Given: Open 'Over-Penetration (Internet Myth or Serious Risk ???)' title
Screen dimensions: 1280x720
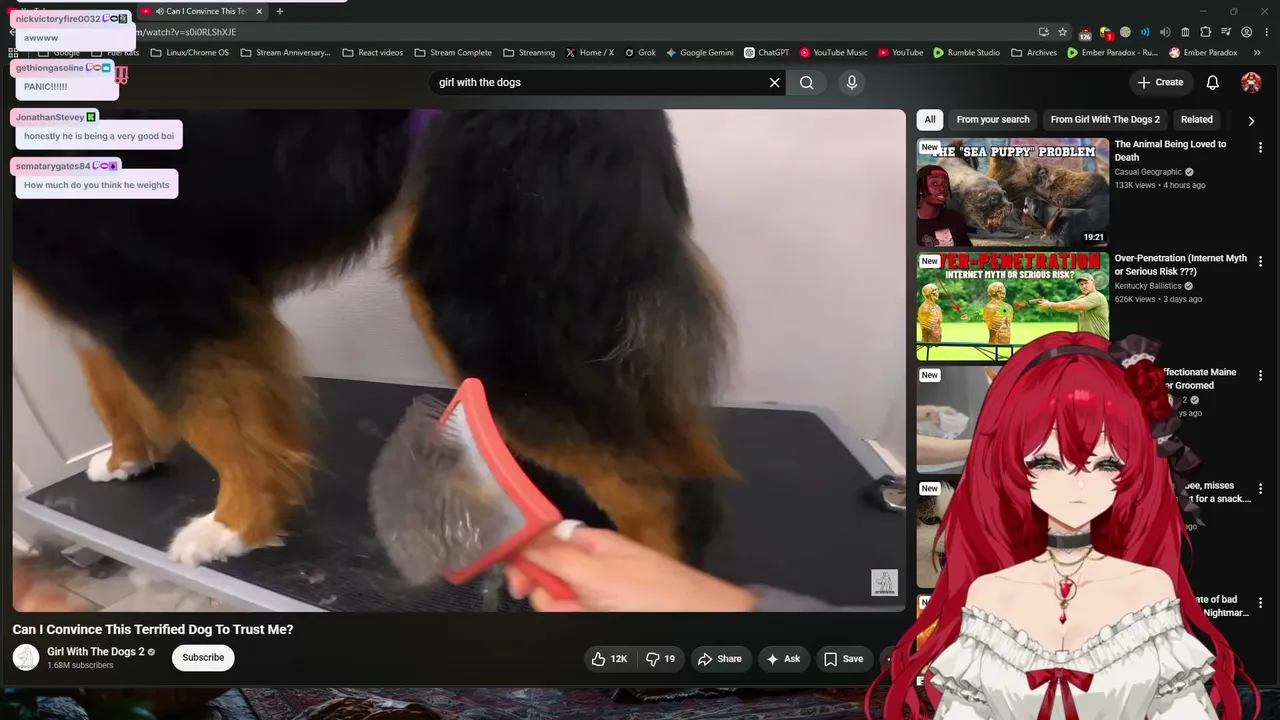Looking at the screenshot, I should (1181, 265).
